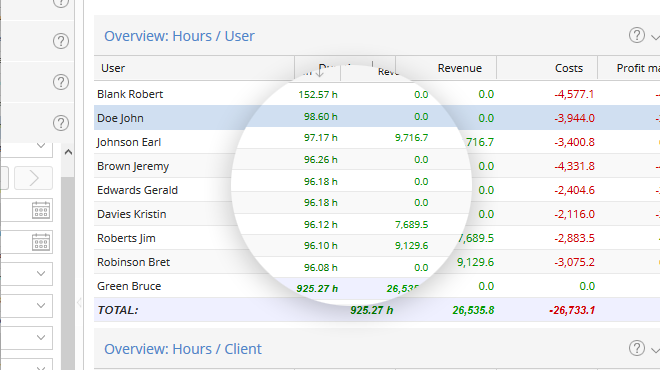Collapse the Overview: Hours / Client section chevron
This screenshot has height=370, width=660.
(x=655, y=350)
